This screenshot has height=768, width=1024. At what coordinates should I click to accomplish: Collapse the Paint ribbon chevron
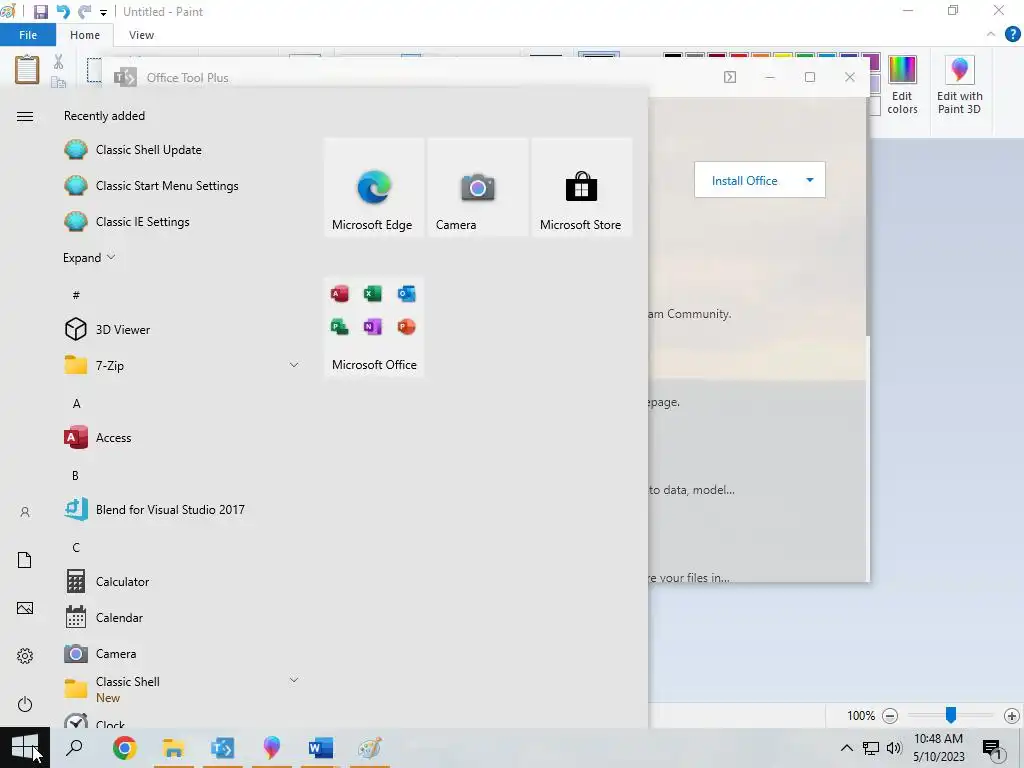(x=991, y=34)
